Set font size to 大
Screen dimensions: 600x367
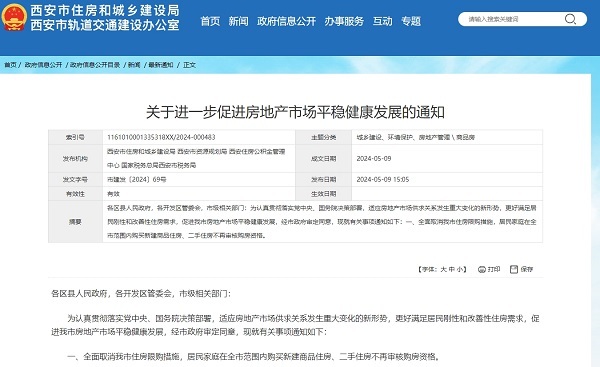tap(443, 269)
